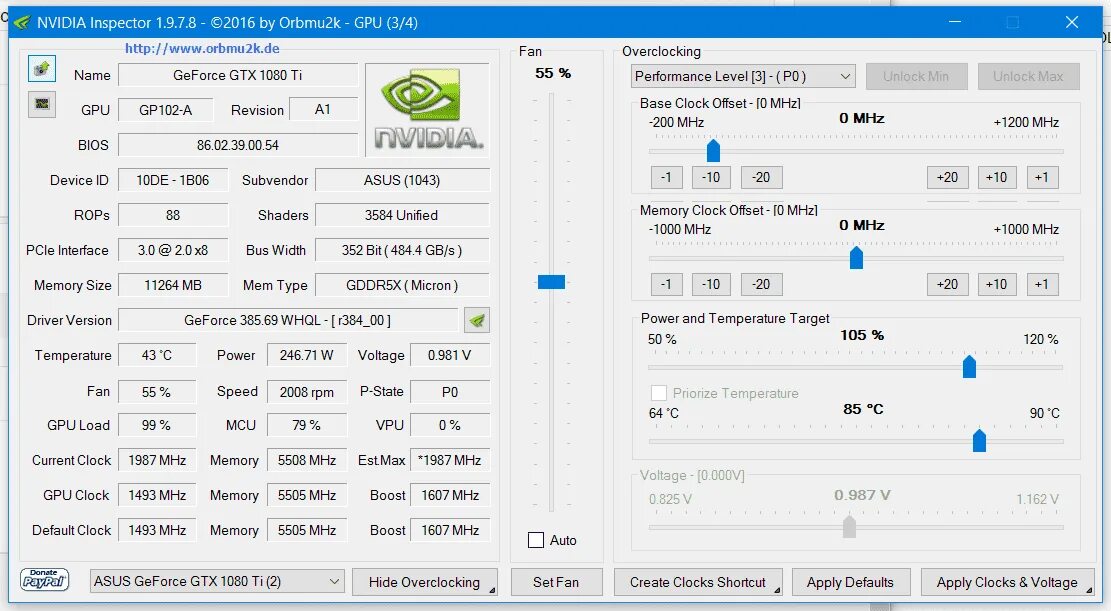The image size is (1111, 611).
Task: Click -20 under Base Clock Offset
Action: (x=761, y=177)
